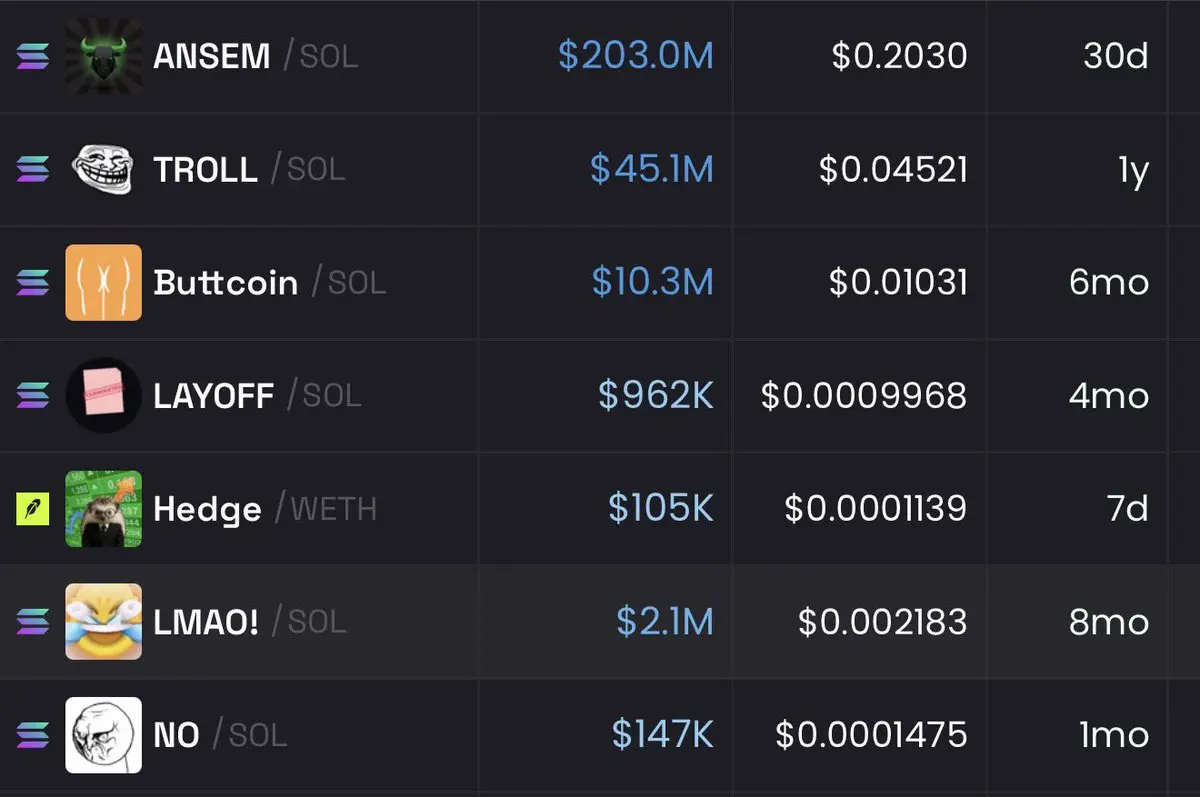Click TROLL's $0.04521 price cell
The width and height of the screenshot is (1200, 797).
(893, 169)
